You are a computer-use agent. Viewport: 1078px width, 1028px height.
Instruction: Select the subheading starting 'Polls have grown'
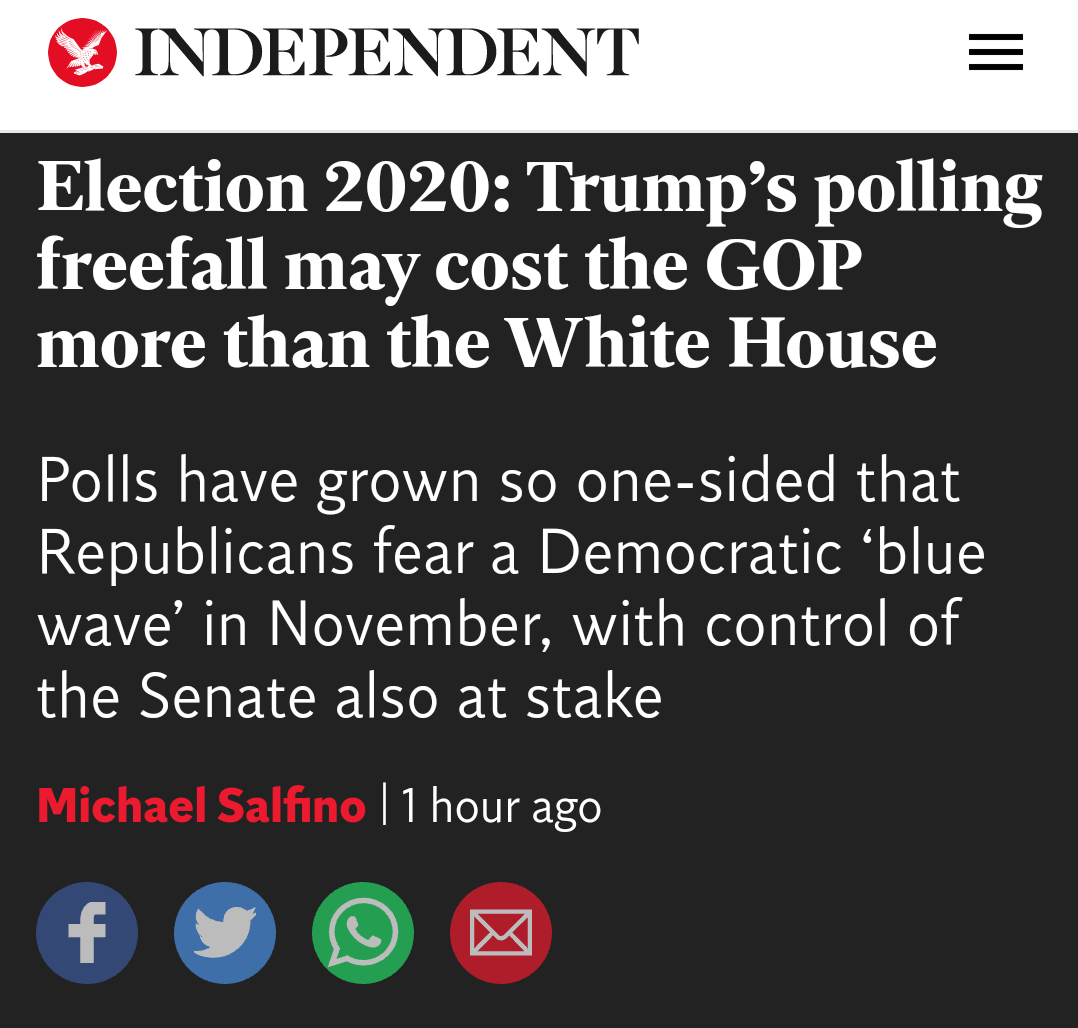click(x=512, y=587)
